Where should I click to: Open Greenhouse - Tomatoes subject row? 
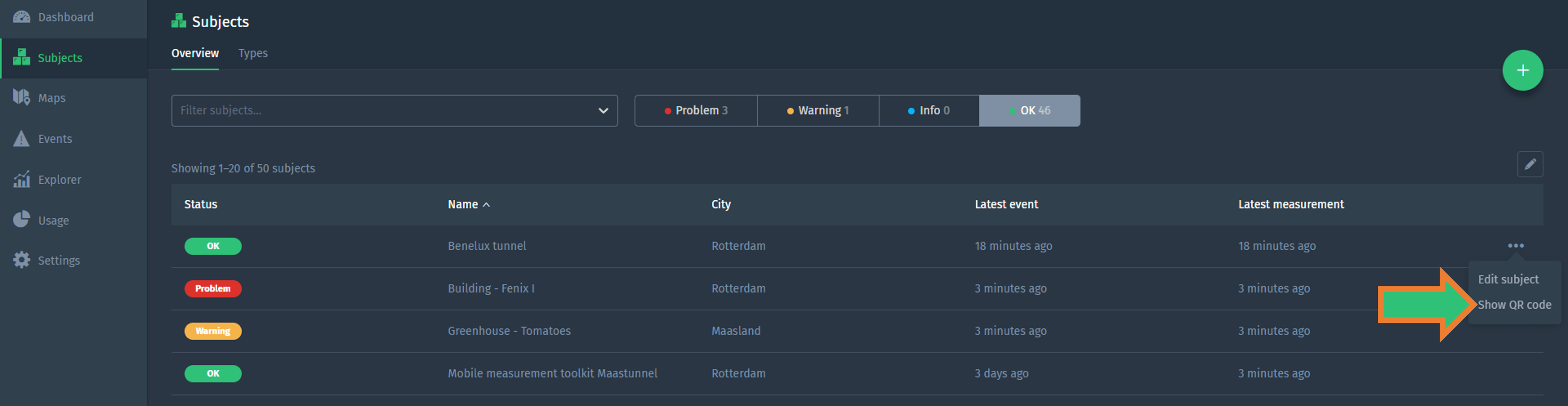tap(509, 331)
